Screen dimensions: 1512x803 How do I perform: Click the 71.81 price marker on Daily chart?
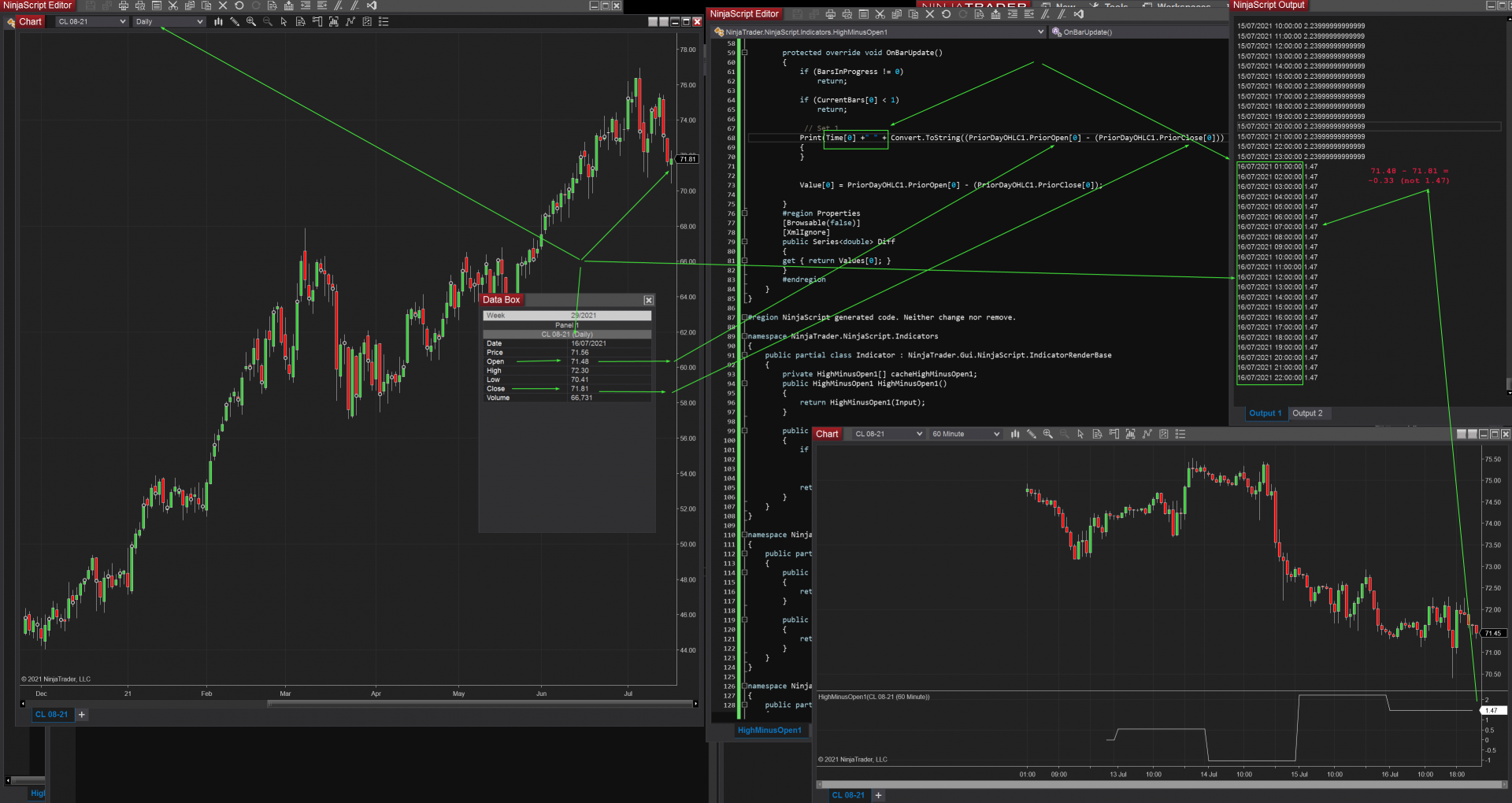688,159
